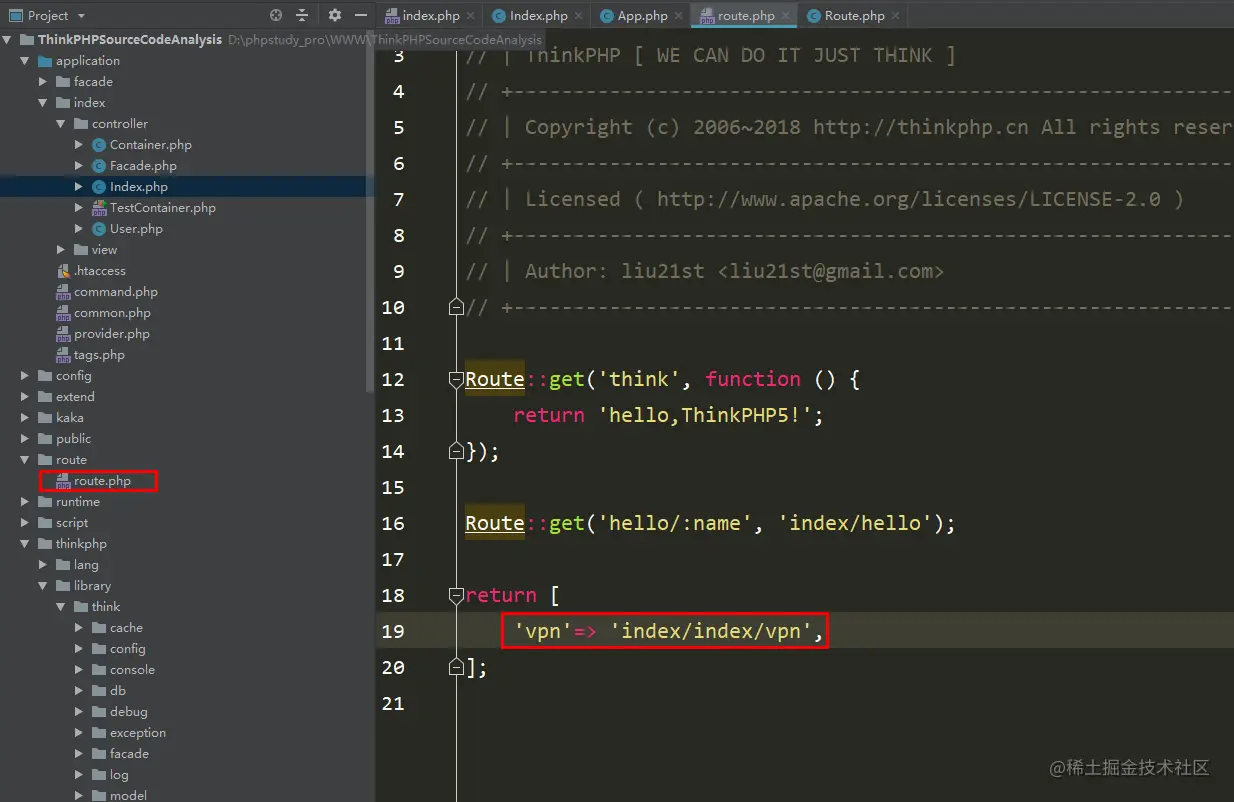Image resolution: width=1234 pixels, height=802 pixels.
Task: Select the TestContainer.php tree entry
Action: tap(162, 208)
